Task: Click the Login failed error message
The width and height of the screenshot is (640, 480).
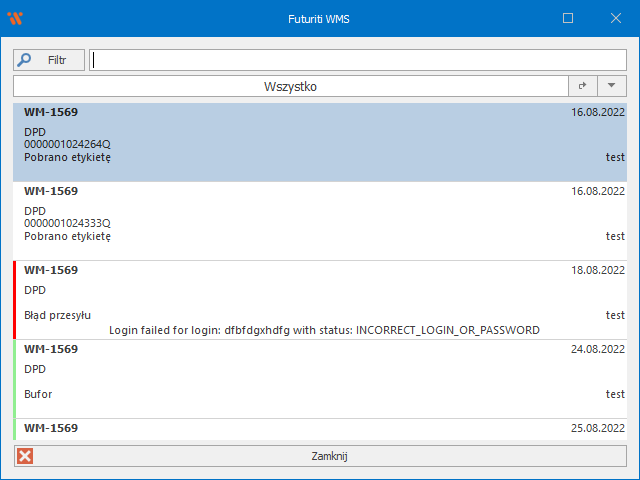Action: (x=324, y=330)
